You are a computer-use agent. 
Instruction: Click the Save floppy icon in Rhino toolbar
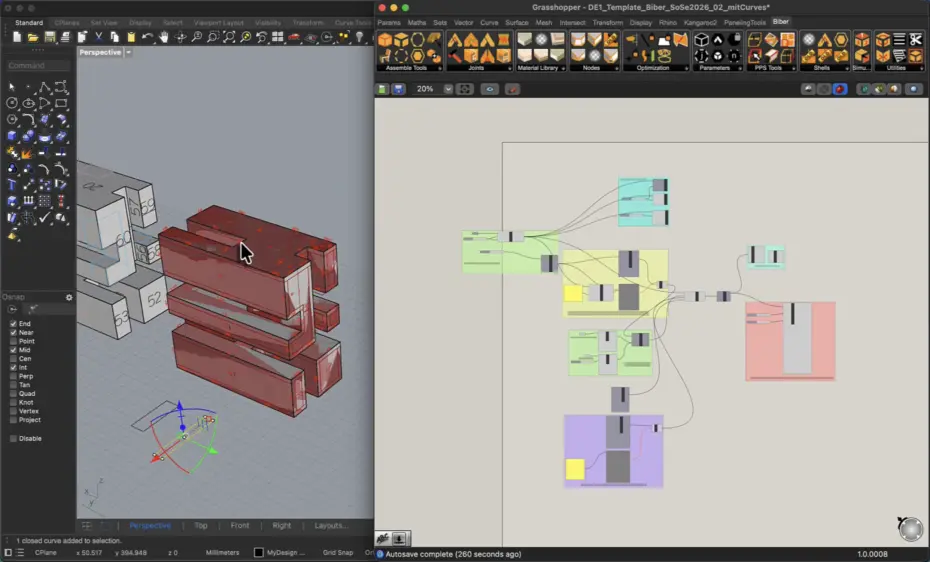point(49,37)
